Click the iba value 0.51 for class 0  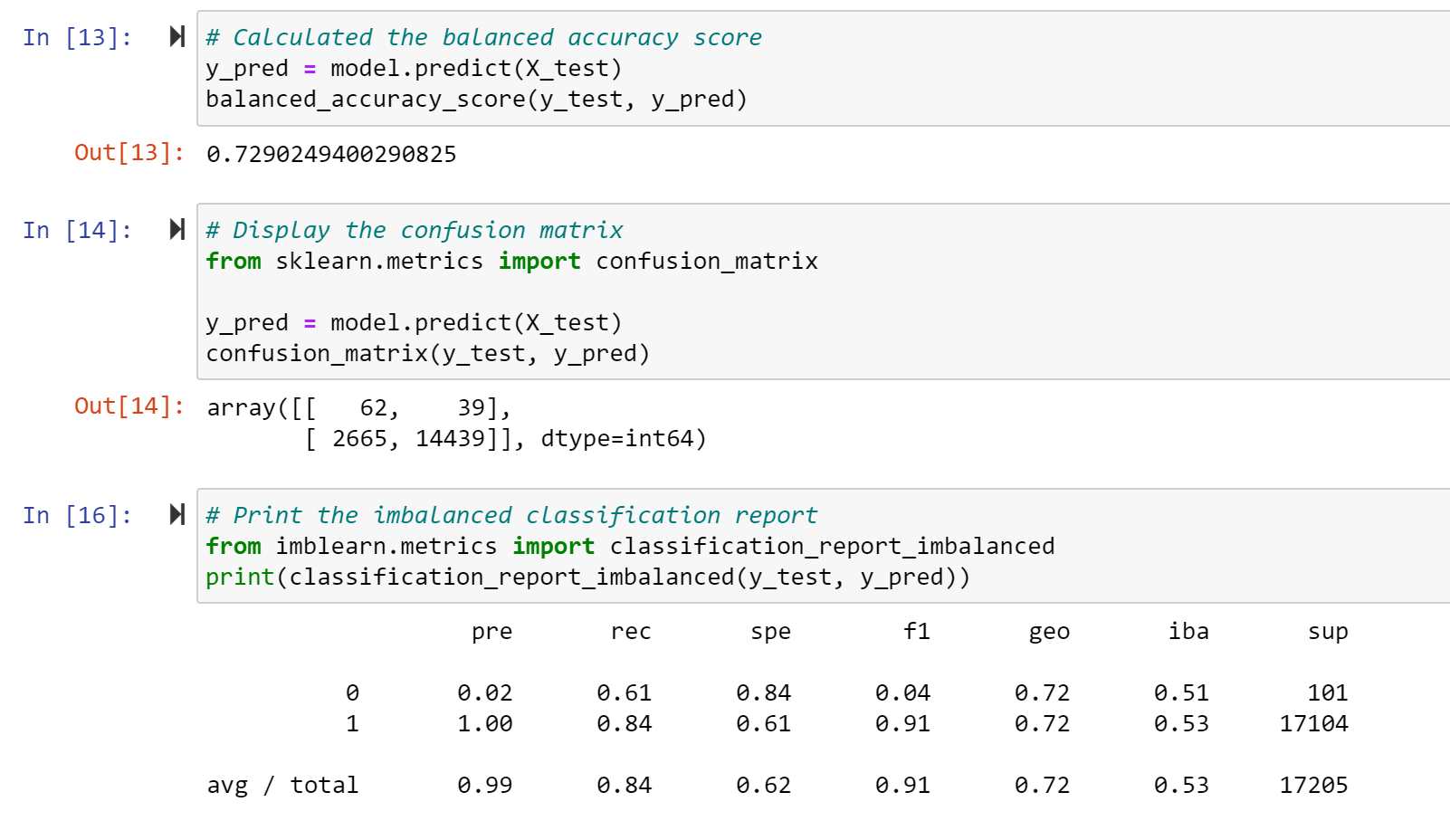click(x=1181, y=692)
